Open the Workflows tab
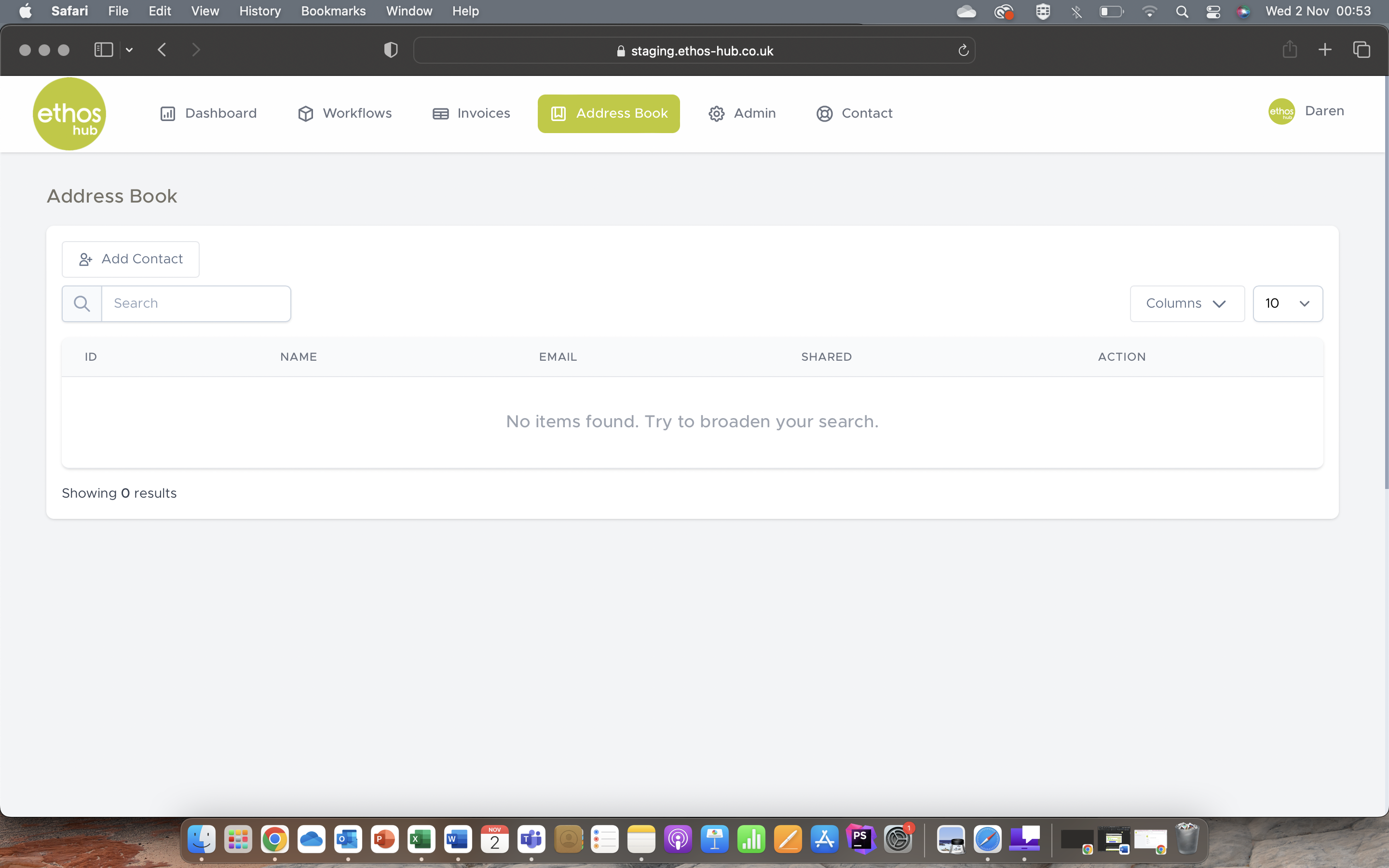The height and width of the screenshot is (868, 1389). tap(344, 114)
